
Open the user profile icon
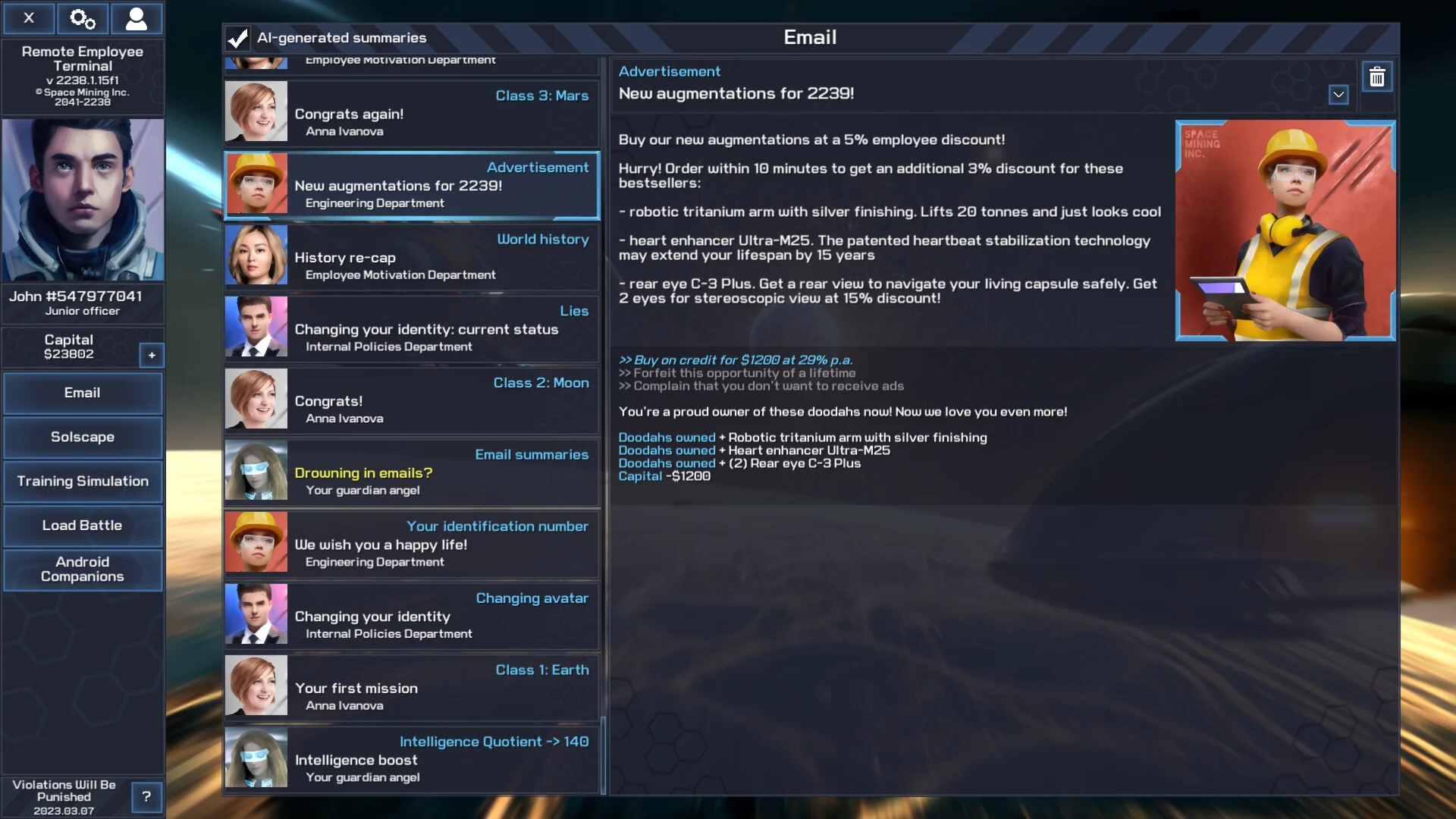[x=136, y=18]
